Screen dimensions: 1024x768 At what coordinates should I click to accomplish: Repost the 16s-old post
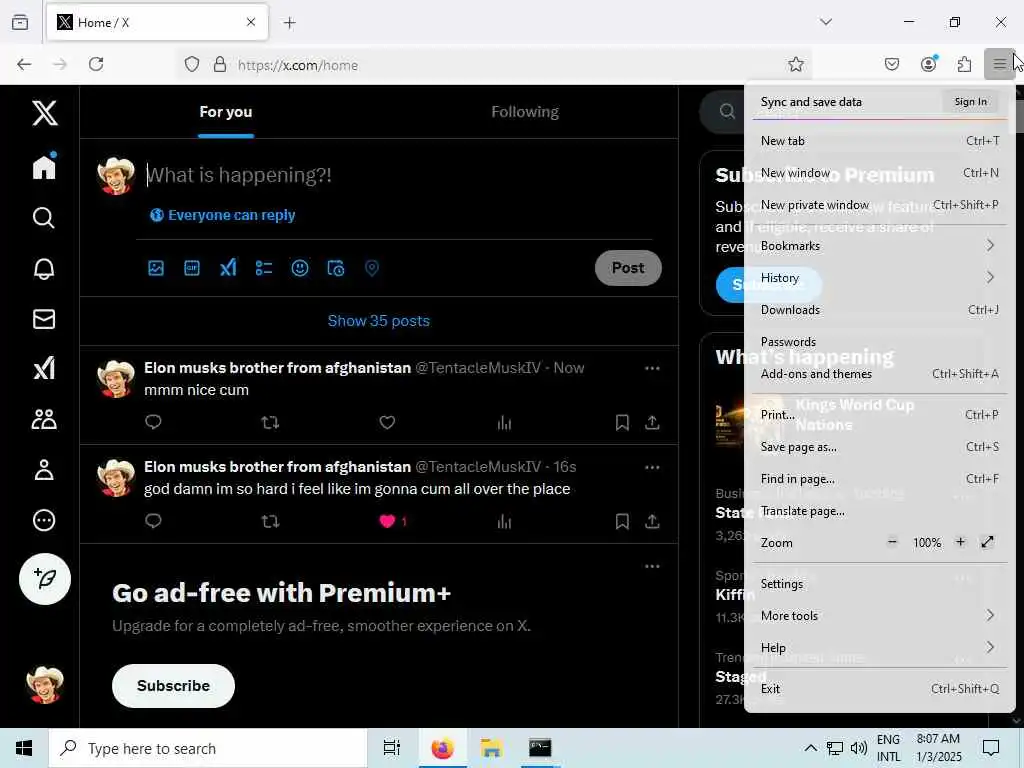click(x=270, y=521)
